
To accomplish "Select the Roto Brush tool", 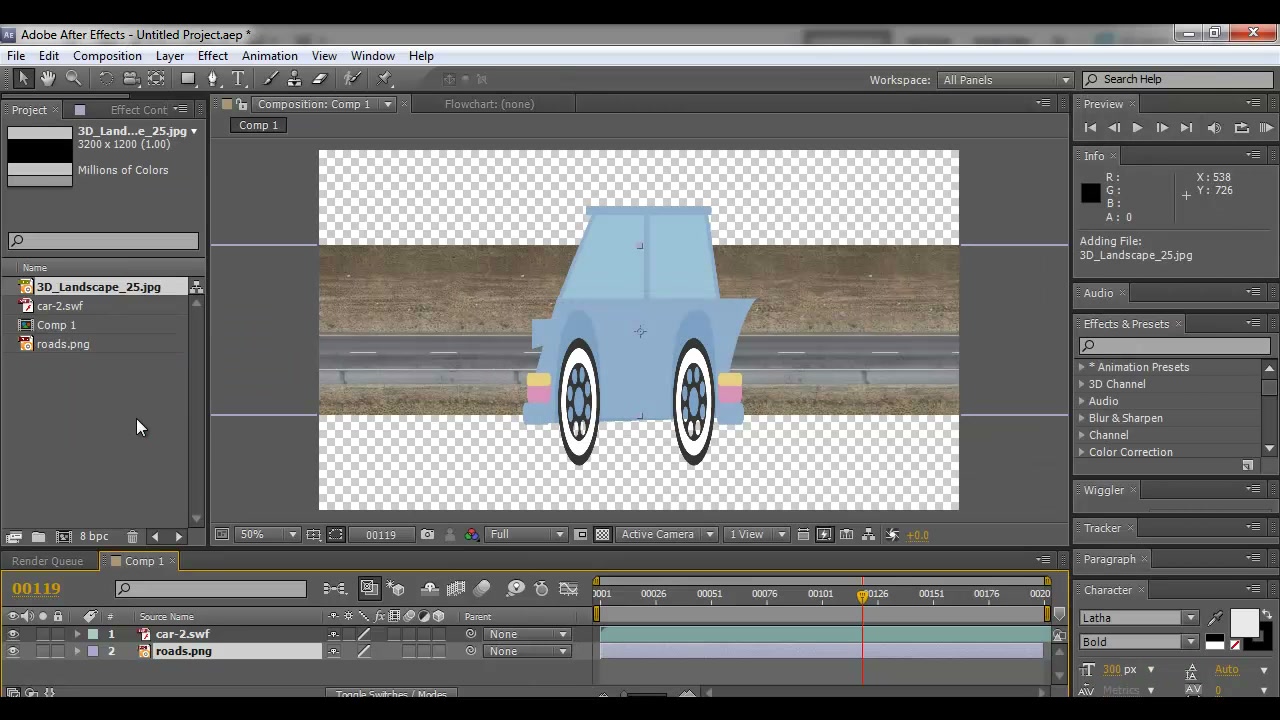I will (353, 79).
